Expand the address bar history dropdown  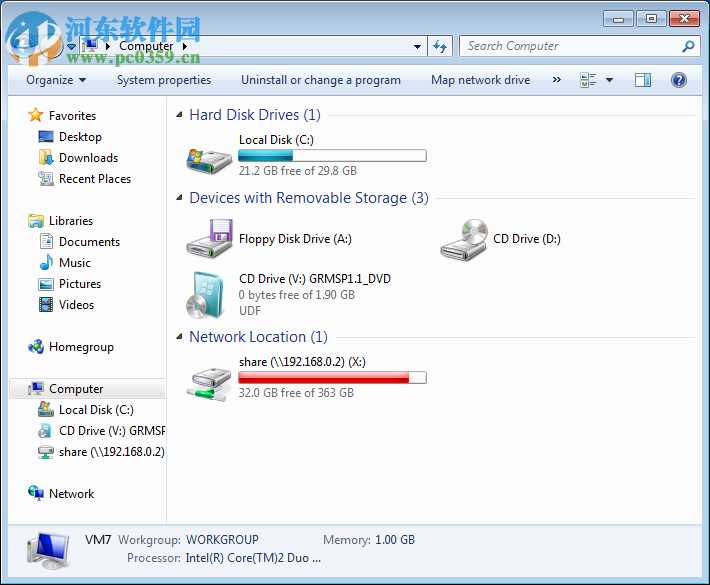(417, 46)
